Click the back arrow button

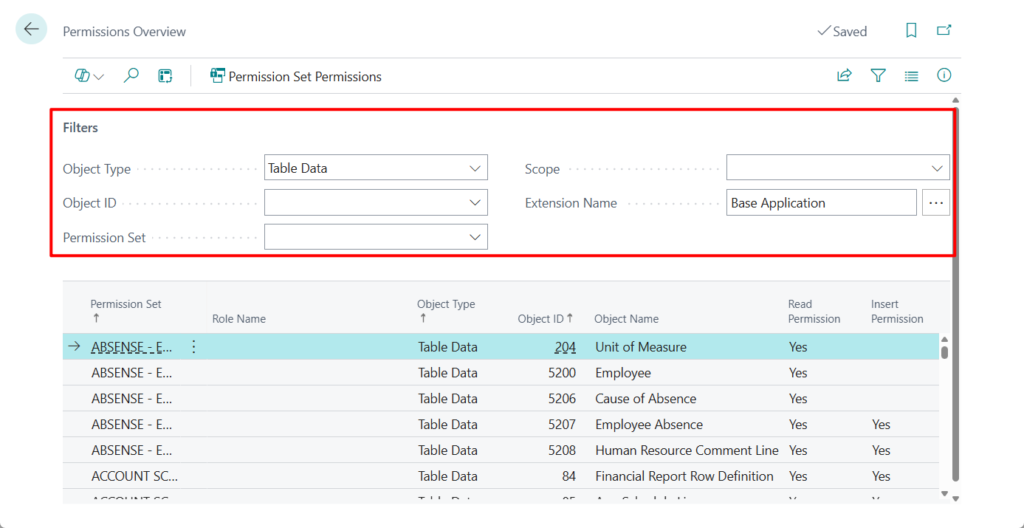click(x=31, y=30)
